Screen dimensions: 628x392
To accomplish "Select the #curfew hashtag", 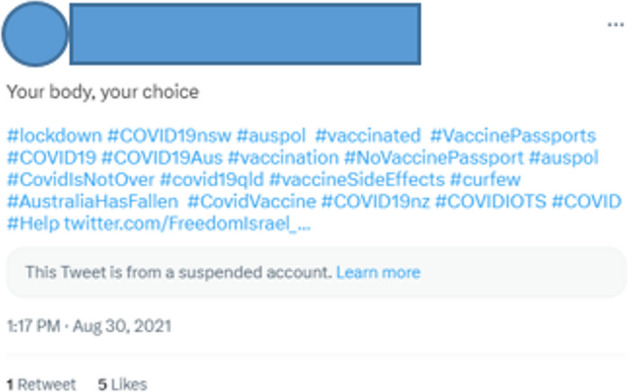I will tap(485, 180).
